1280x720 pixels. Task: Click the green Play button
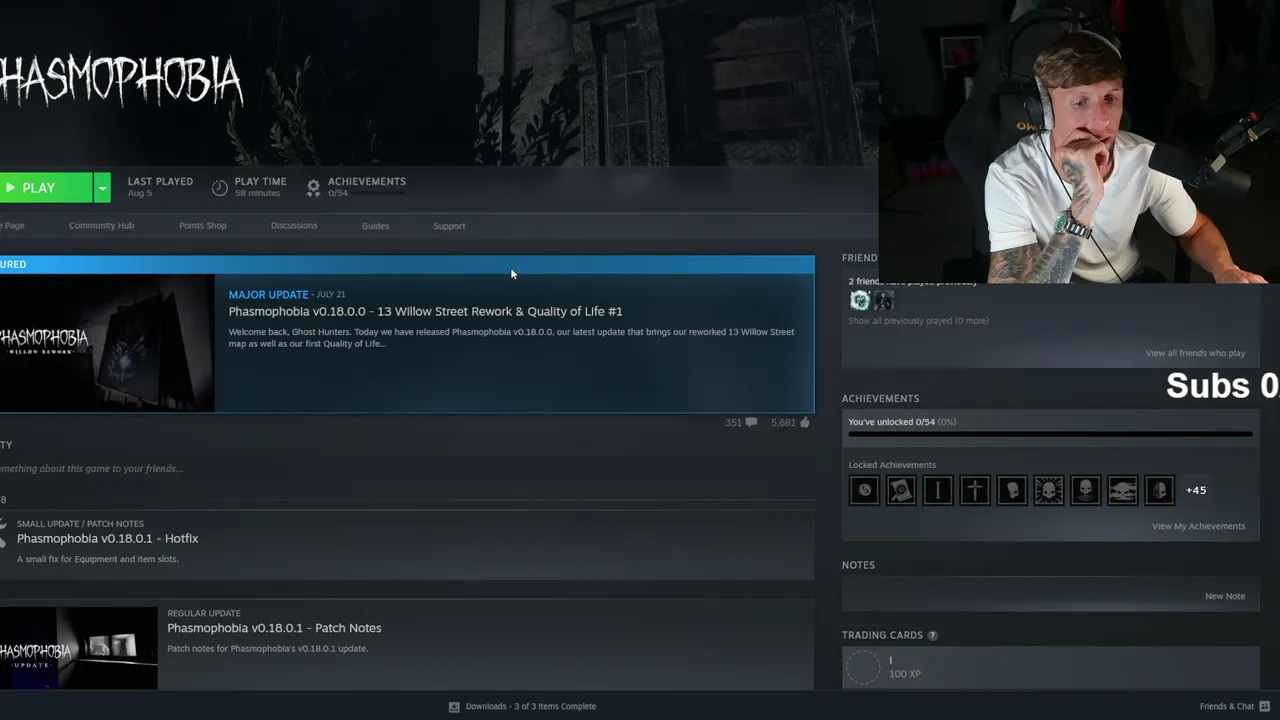tap(46, 188)
